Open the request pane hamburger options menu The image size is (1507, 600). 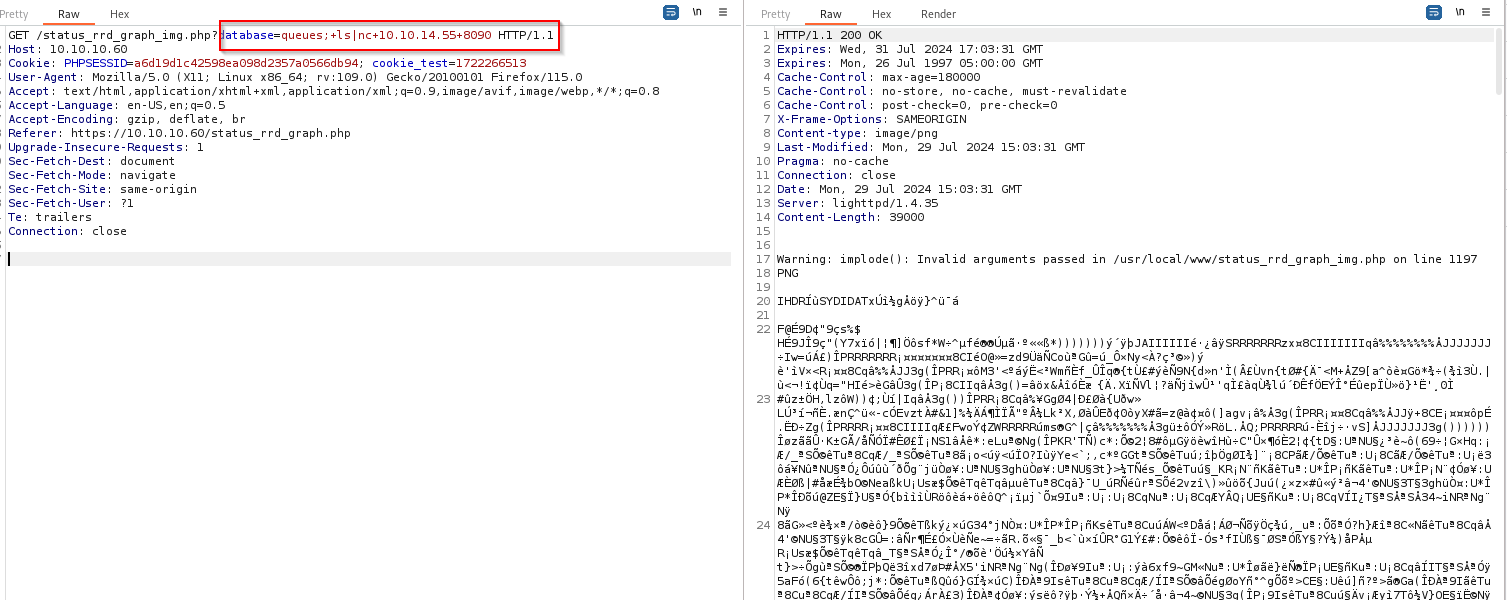click(724, 13)
